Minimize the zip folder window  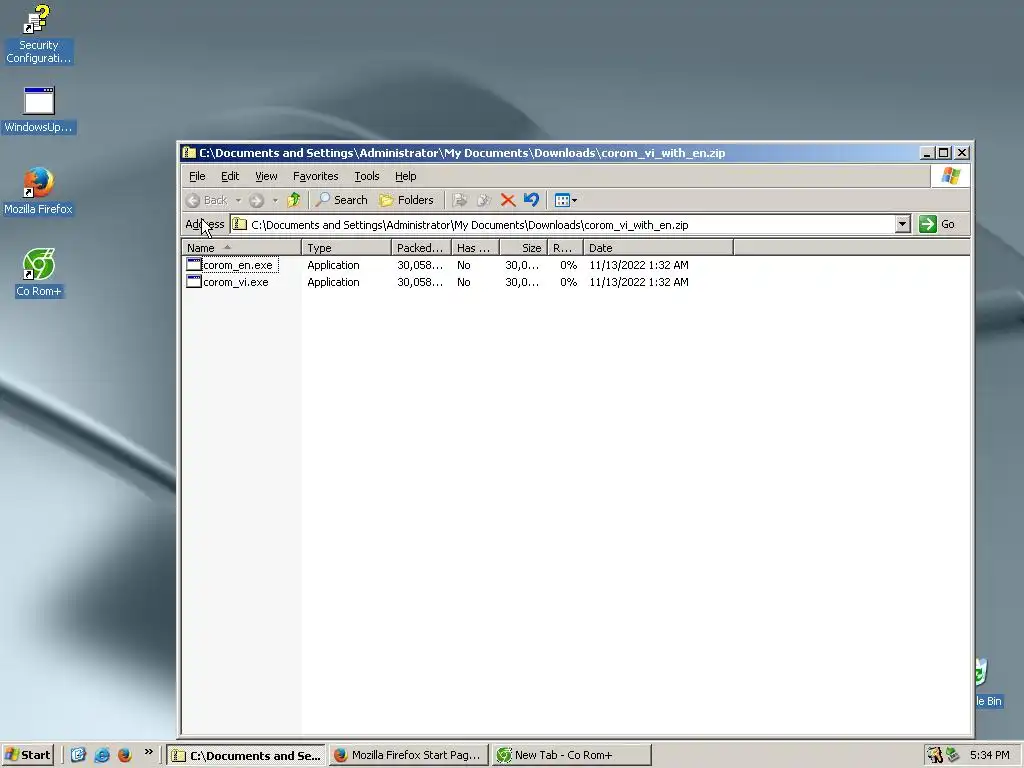pos(927,153)
